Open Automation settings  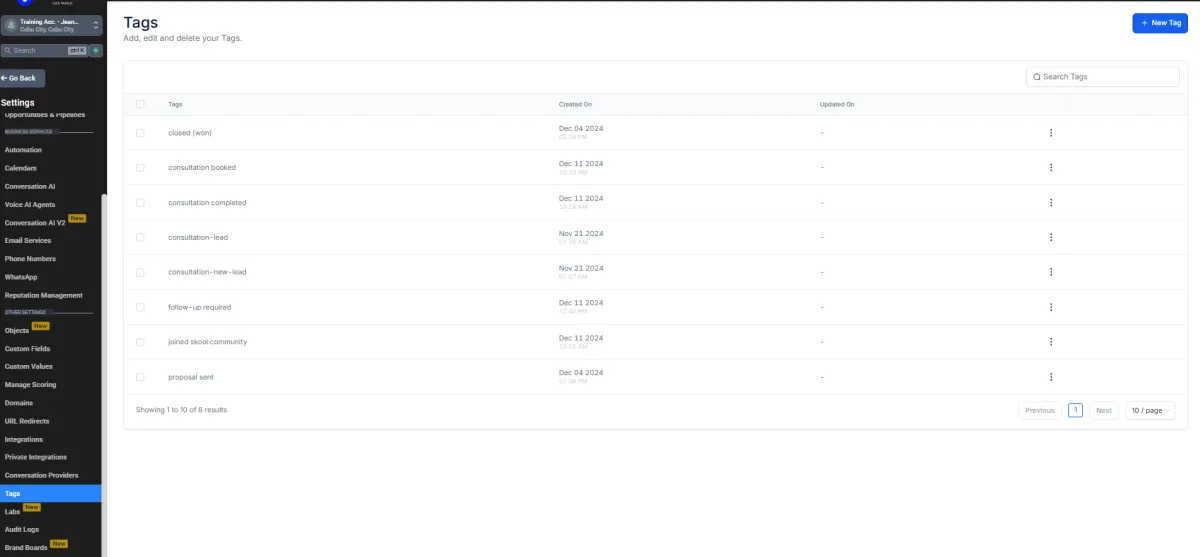[24, 150]
